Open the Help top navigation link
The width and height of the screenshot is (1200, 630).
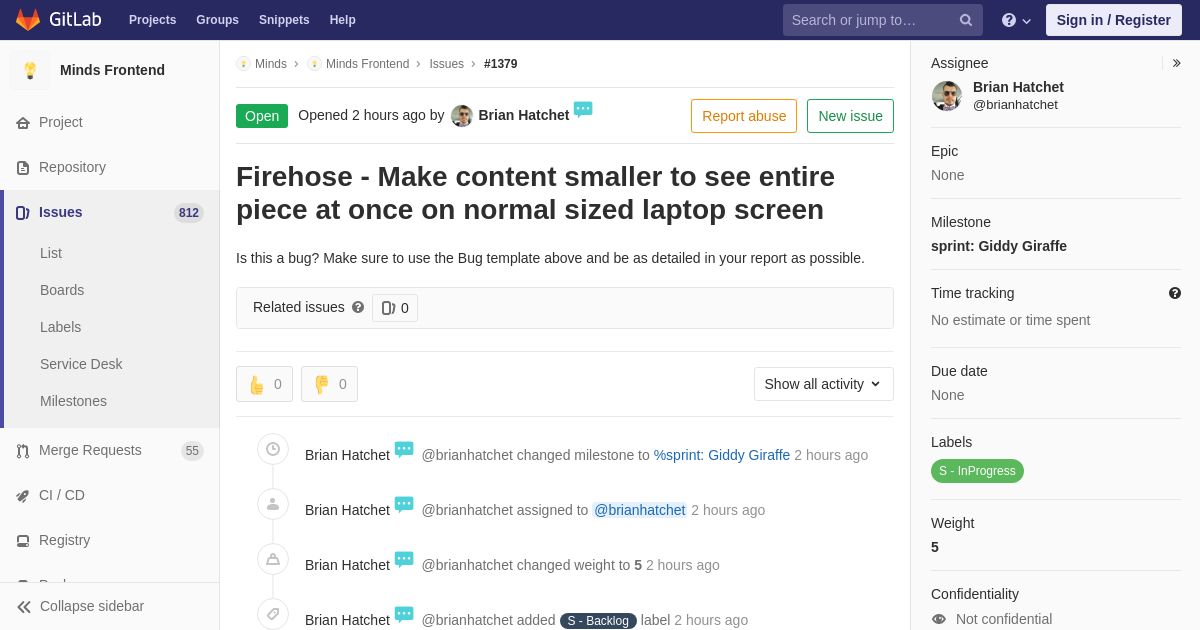[x=343, y=20]
